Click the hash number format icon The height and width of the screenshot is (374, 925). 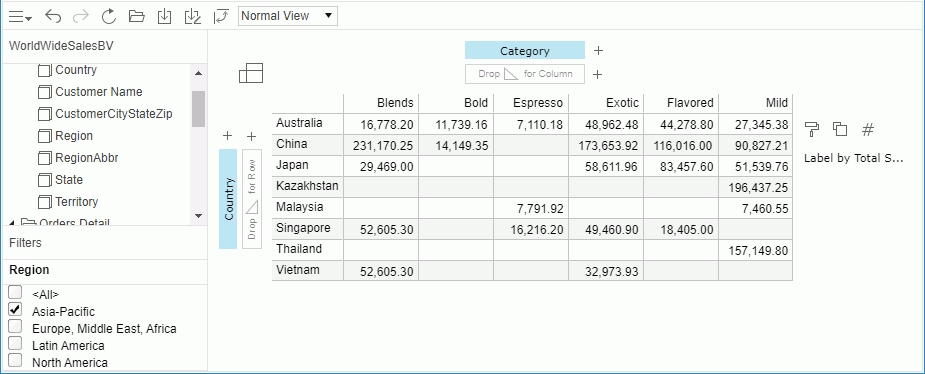(x=867, y=129)
